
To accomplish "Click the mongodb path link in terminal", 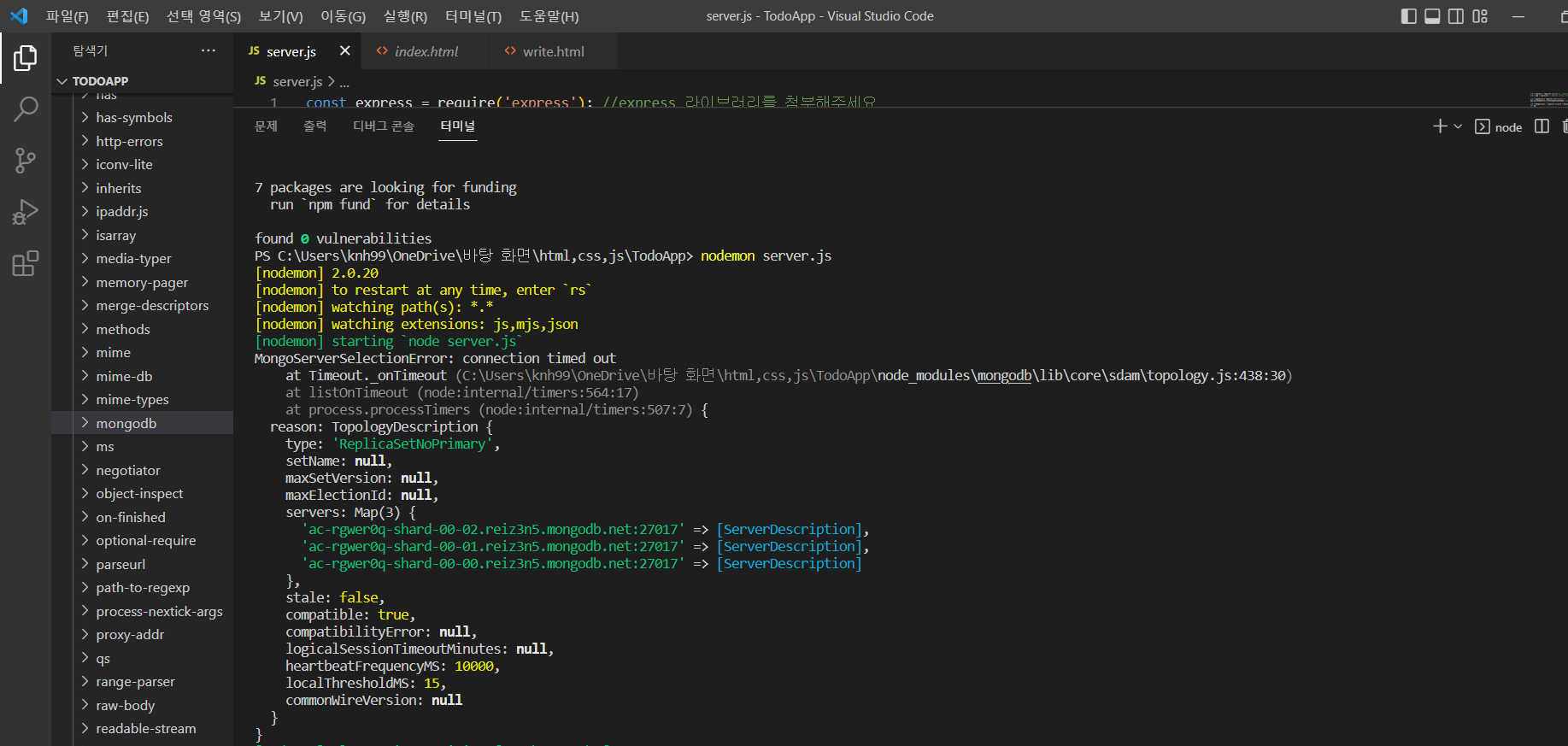I will [1004, 375].
